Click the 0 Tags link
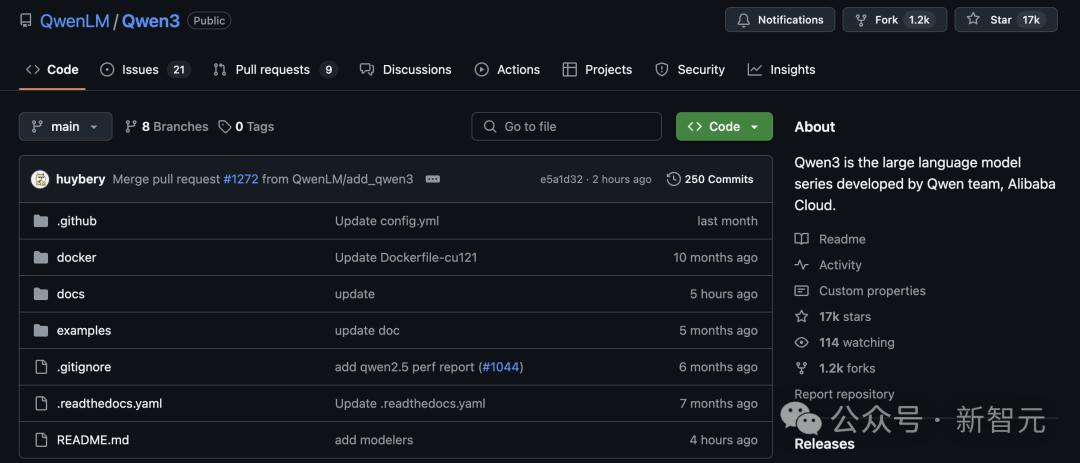This screenshot has width=1080, height=463. tap(246, 127)
